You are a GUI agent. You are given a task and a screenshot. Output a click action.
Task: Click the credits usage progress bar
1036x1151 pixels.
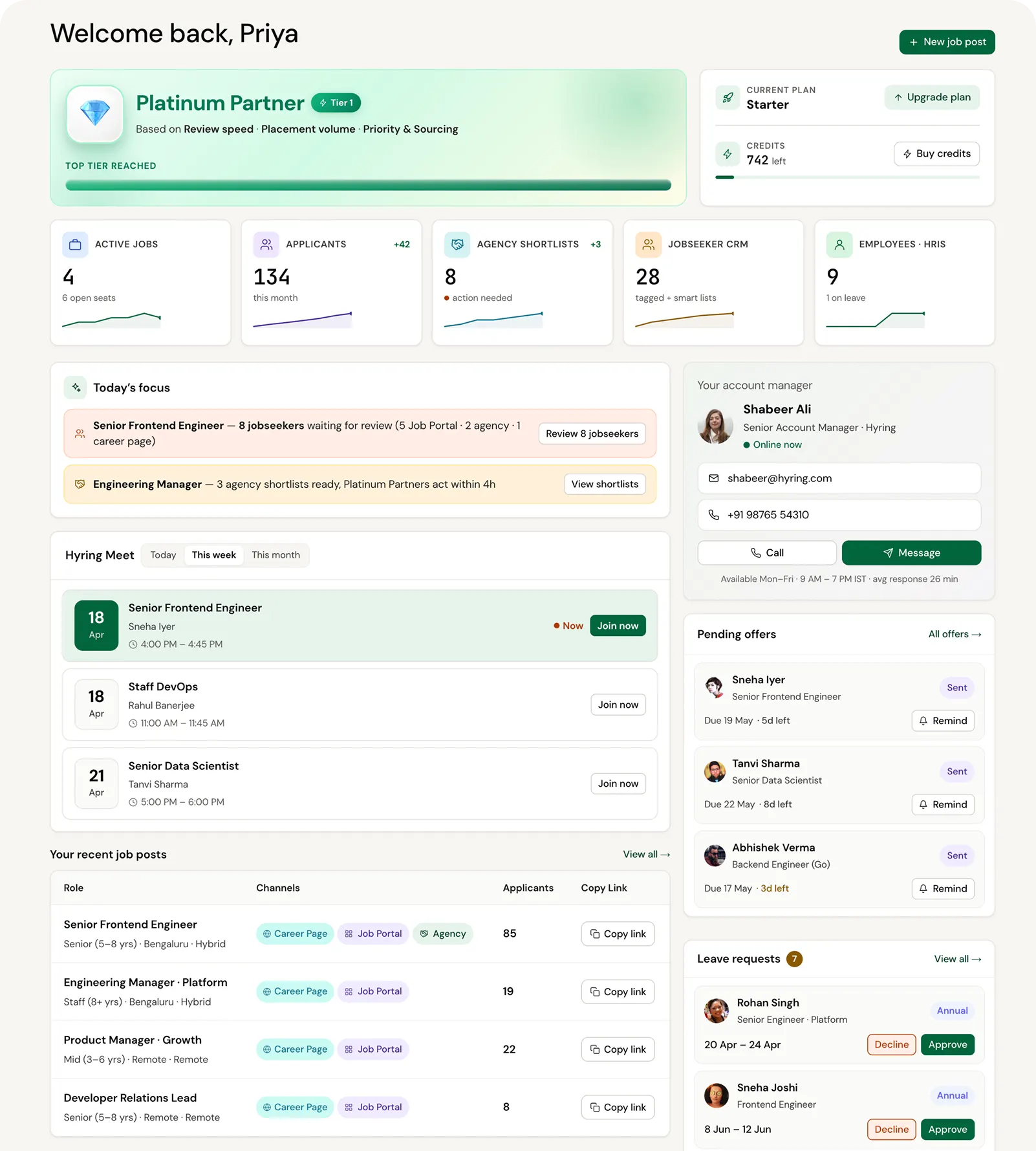(x=847, y=177)
